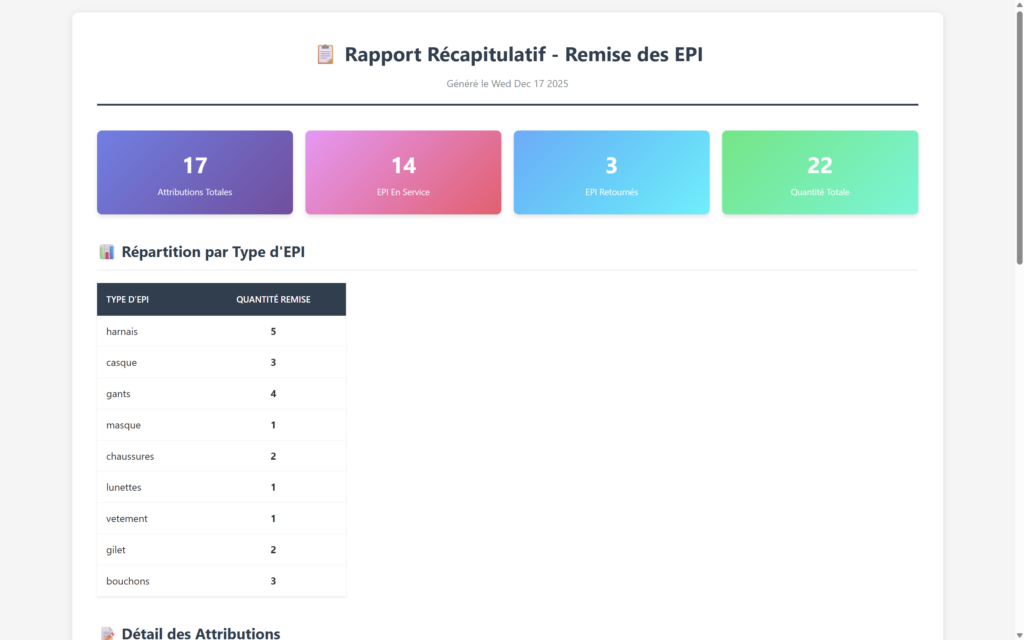1024x640 pixels.
Task: Click the gants row
Action: pos(221,394)
